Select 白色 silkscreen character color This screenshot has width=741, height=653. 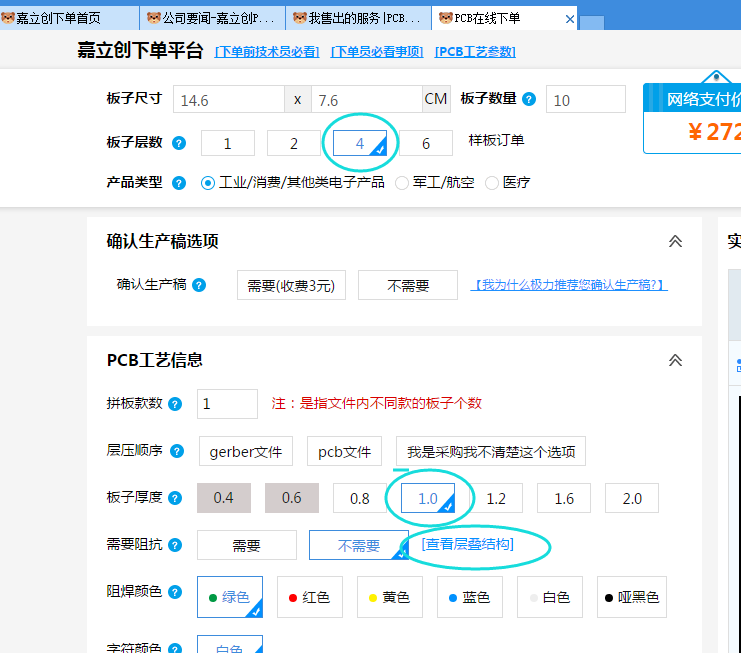pyautogui.click(x=230, y=644)
